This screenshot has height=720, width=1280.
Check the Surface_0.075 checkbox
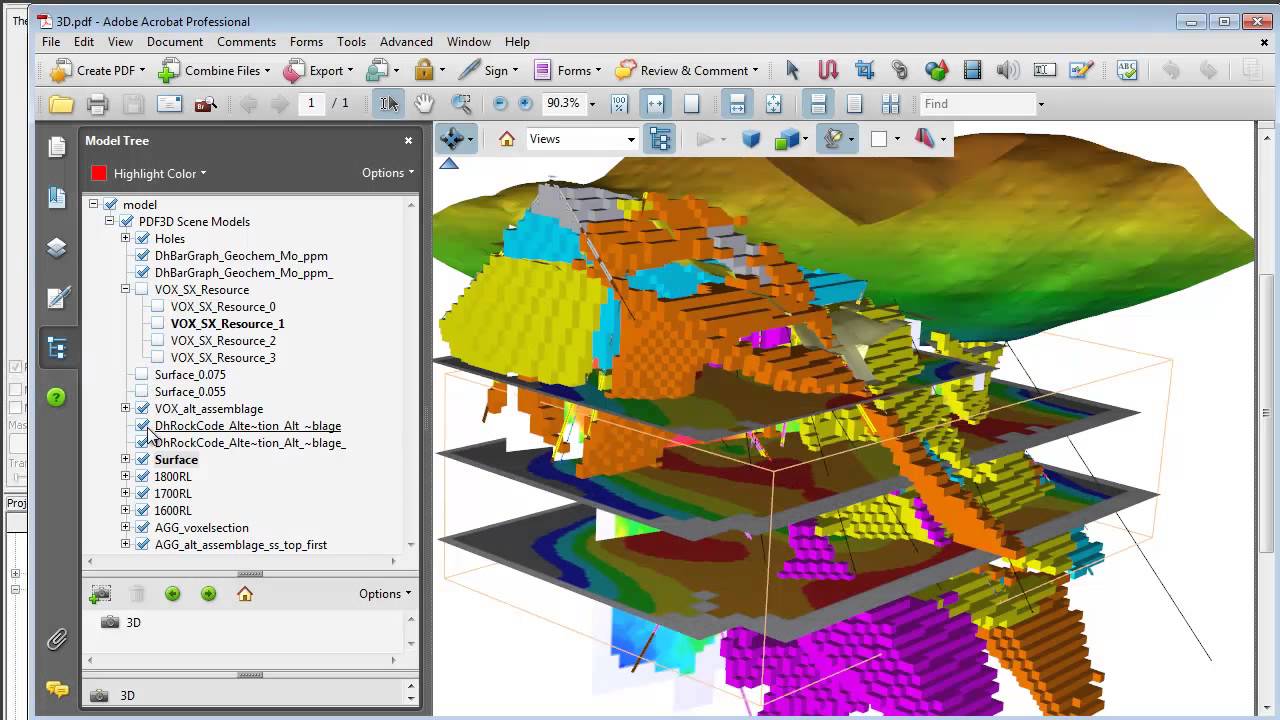142,375
